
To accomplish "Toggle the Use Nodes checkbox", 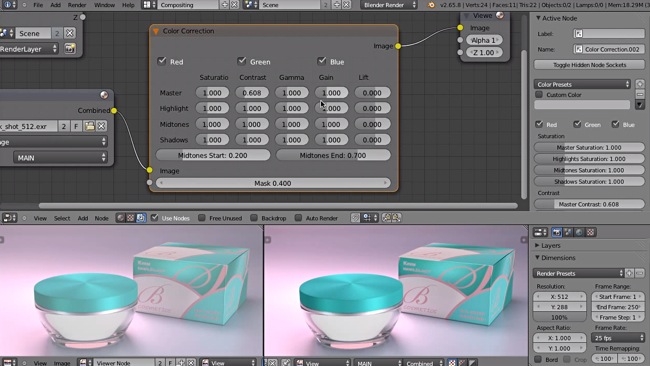I will click(155, 218).
